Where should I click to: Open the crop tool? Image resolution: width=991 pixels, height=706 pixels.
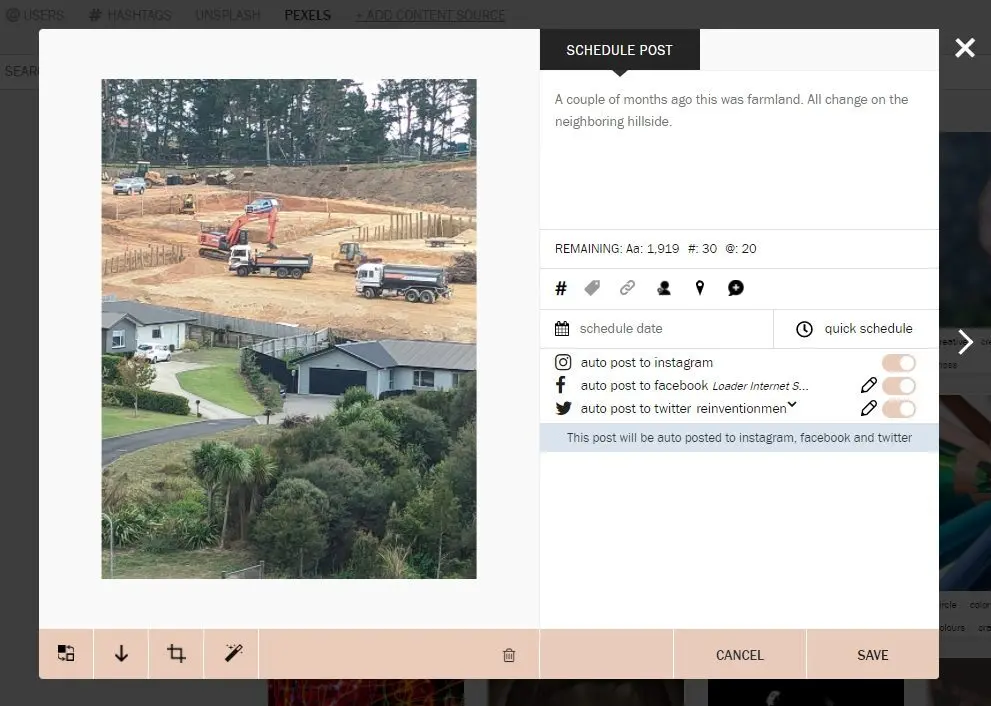[x=176, y=654]
